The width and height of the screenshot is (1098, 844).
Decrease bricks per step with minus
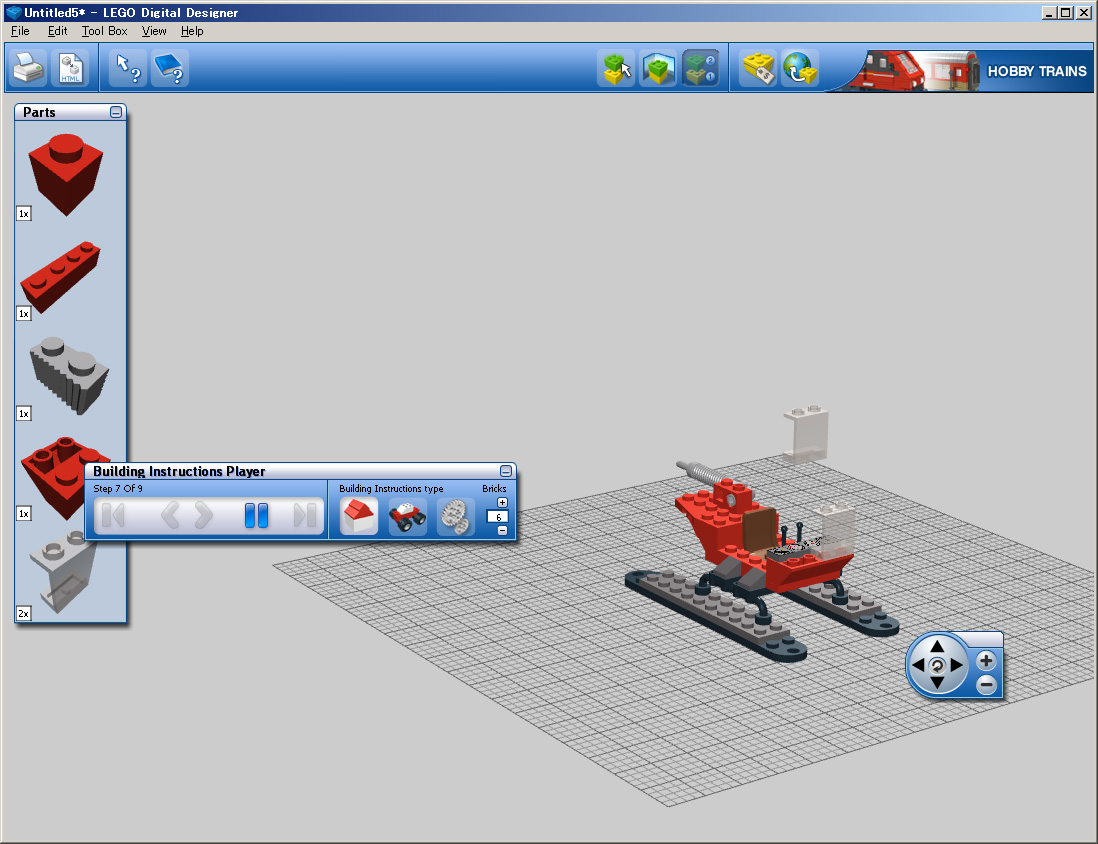tap(502, 530)
